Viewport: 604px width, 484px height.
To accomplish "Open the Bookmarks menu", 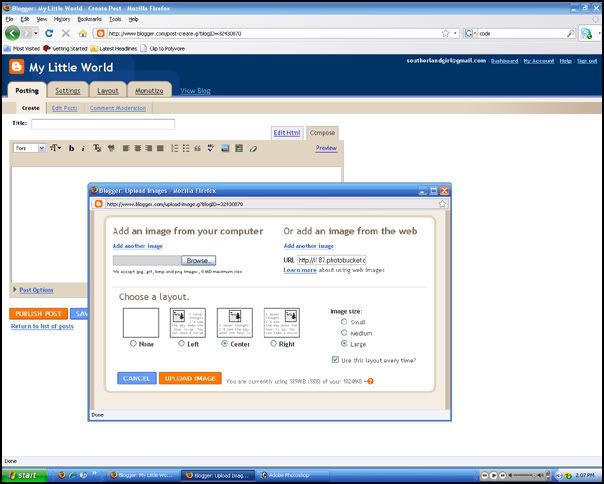I will tap(89, 19).
